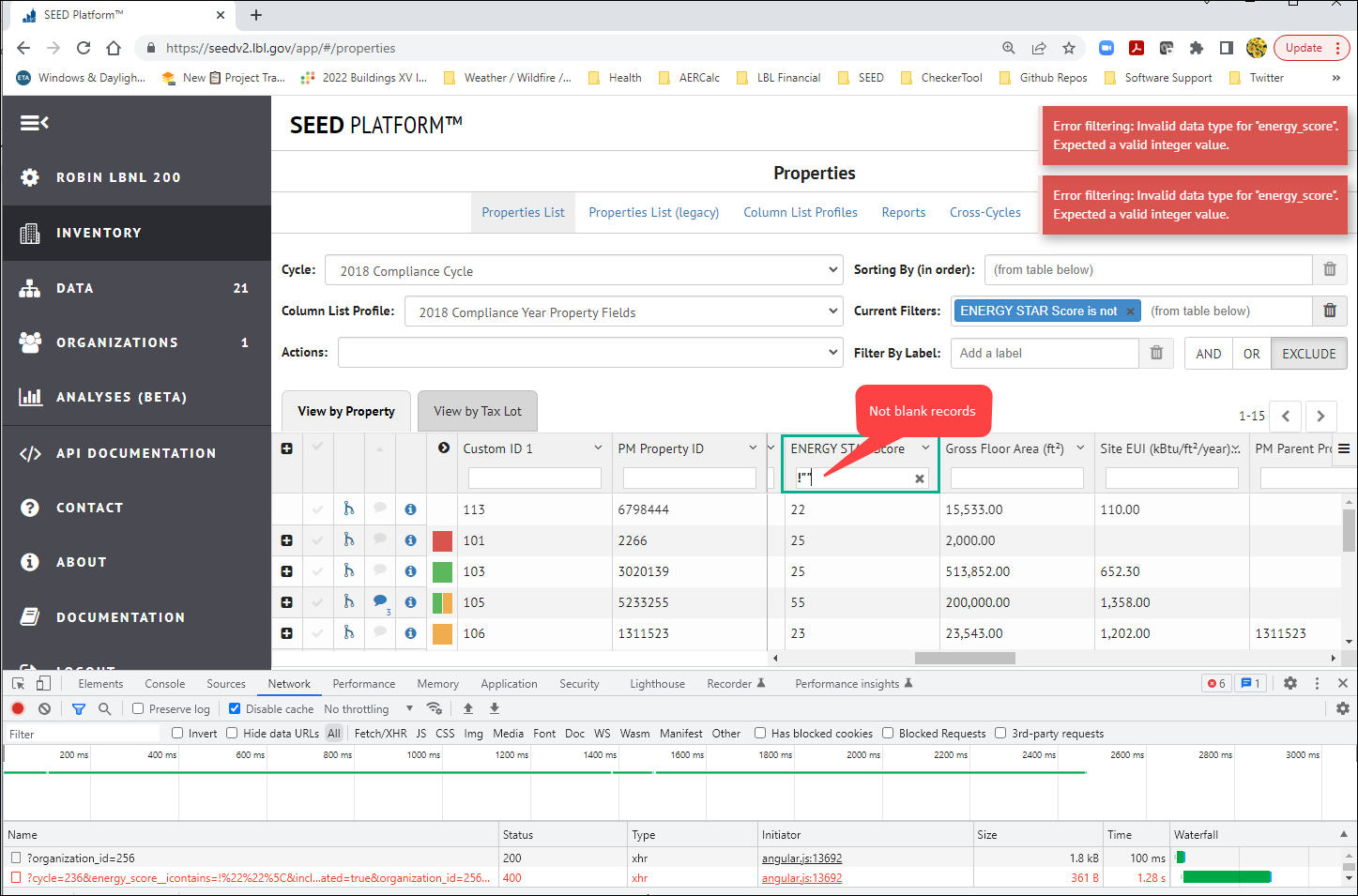
Task: Go to previous page of properties
Action: click(x=1286, y=416)
